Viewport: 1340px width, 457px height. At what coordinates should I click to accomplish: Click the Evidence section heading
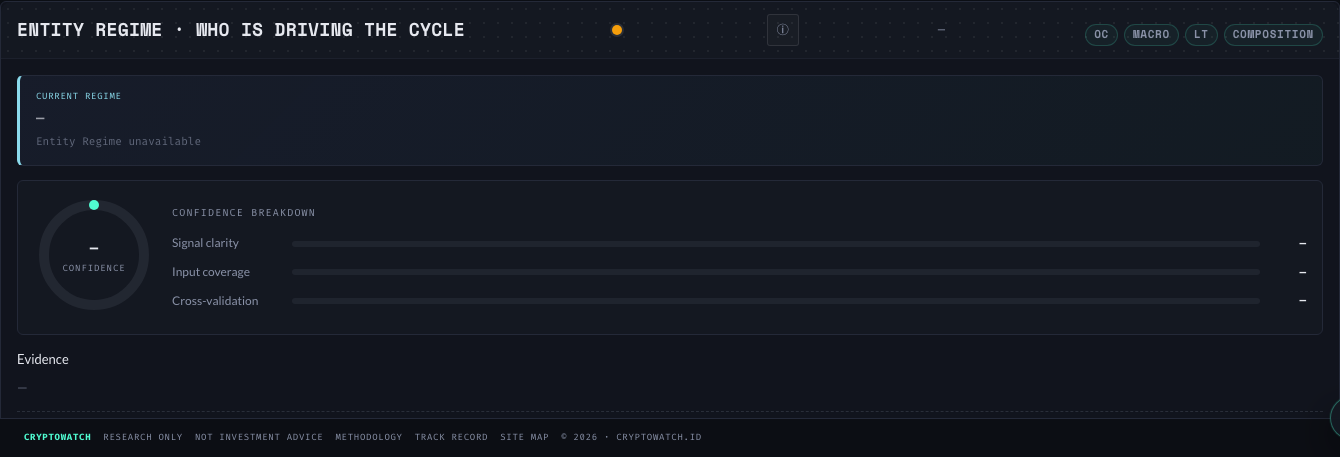(43, 359)
